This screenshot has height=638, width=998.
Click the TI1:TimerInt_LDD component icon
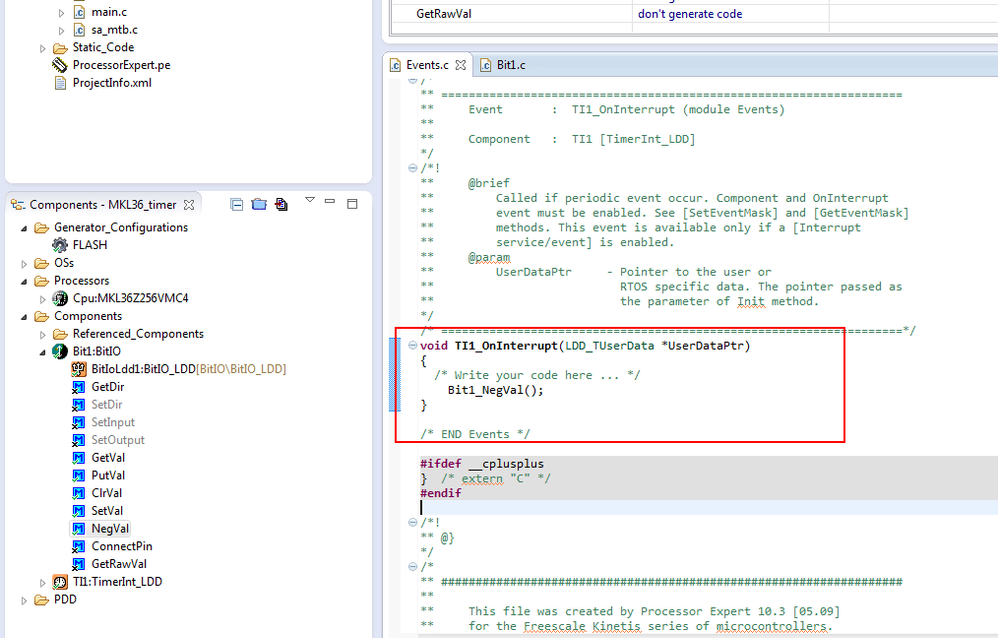[60, 582]
